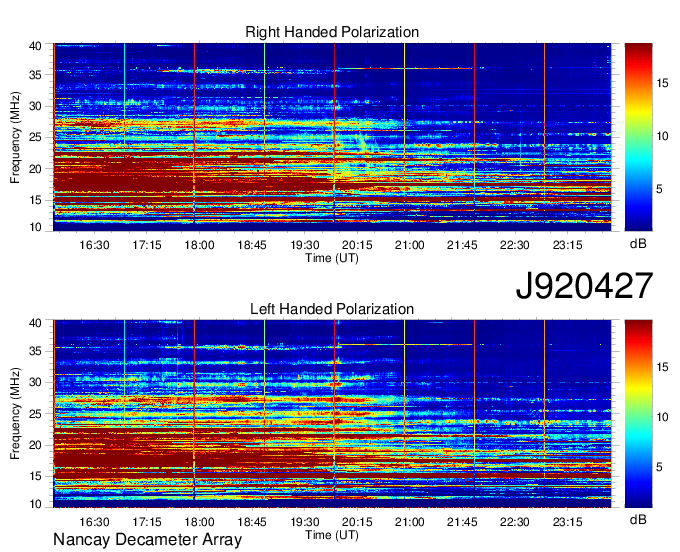Click the dB label under the Right Handed colorbar

click(638, 243)
